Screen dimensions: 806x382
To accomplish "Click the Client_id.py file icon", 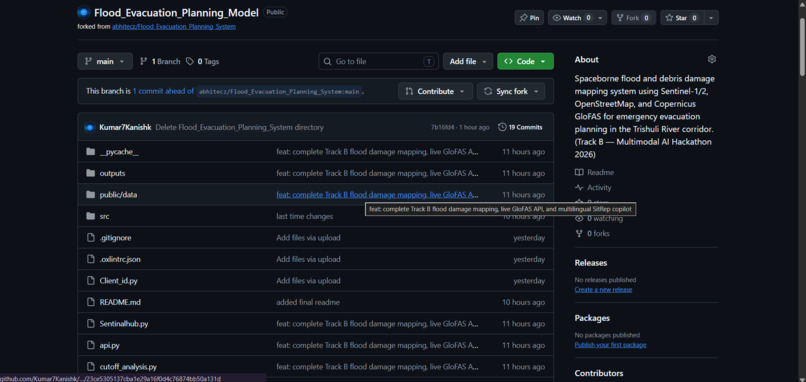I will 90,281.
